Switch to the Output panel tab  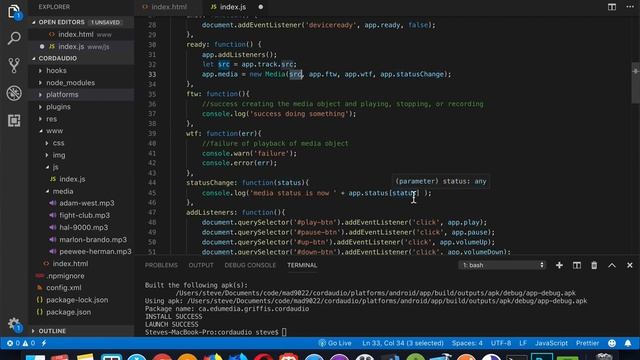(201, 265)
